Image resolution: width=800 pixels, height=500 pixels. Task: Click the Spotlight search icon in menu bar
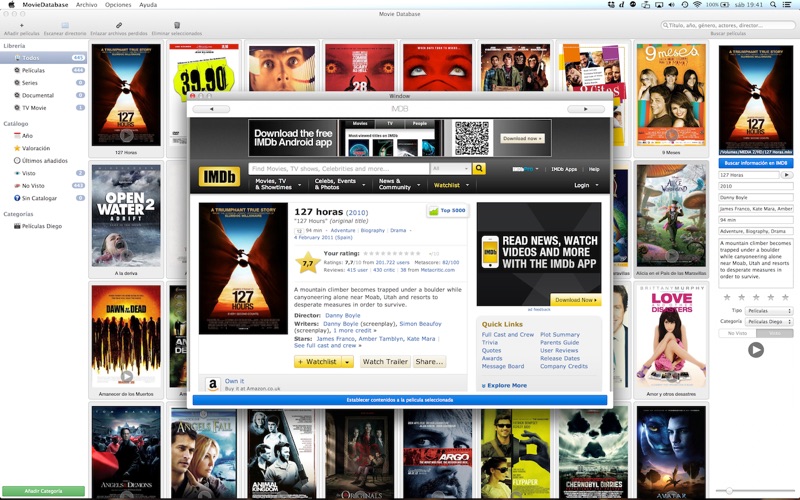pyautogui.click(x=773, y=5)
